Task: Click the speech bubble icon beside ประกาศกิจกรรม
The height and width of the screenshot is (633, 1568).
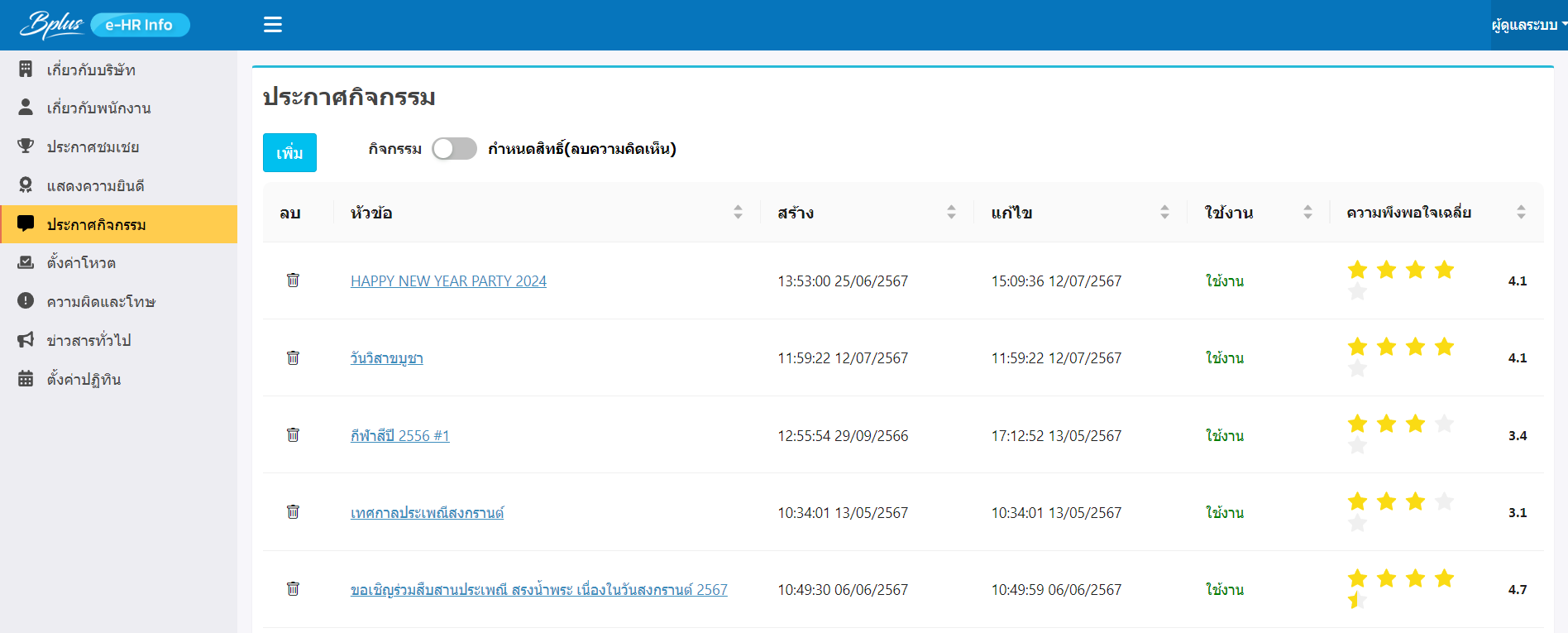Action: point(26,223)
